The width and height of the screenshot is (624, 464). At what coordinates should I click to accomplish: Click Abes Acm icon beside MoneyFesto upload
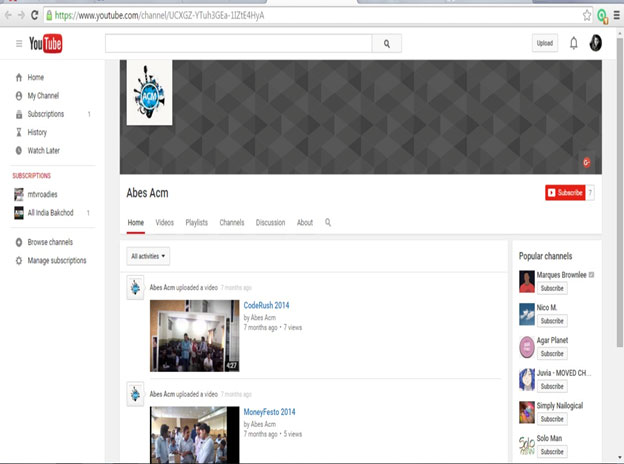click(135, 394)
